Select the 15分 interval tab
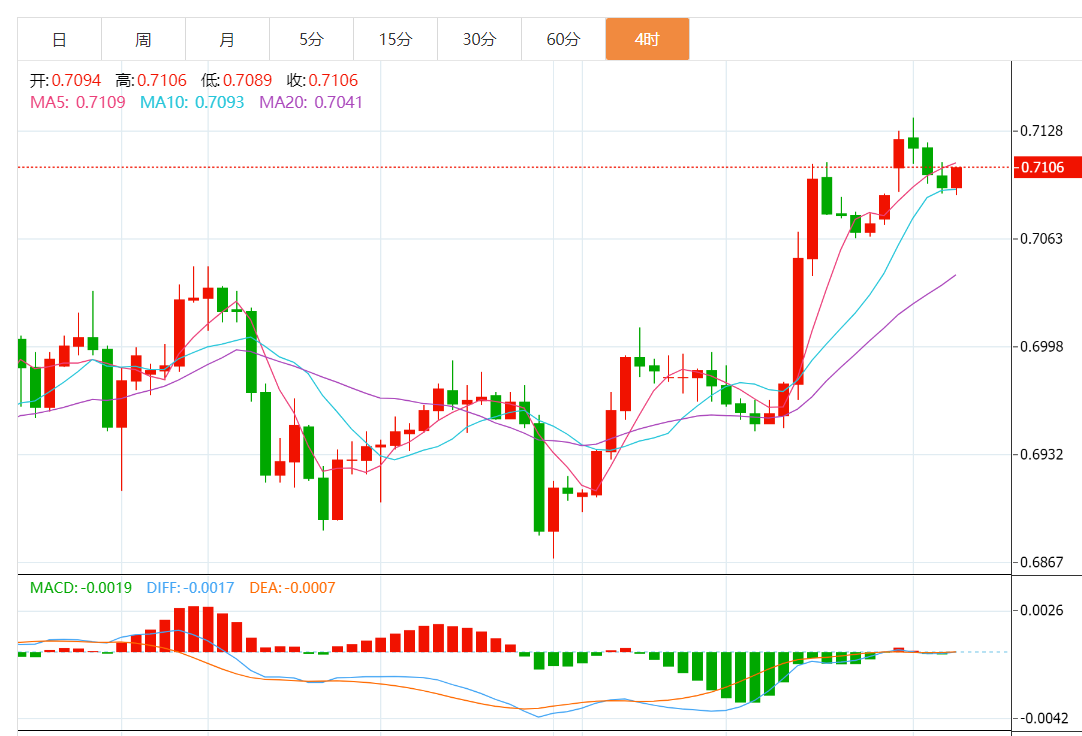Screen dimensions: 1082x736 395,40
